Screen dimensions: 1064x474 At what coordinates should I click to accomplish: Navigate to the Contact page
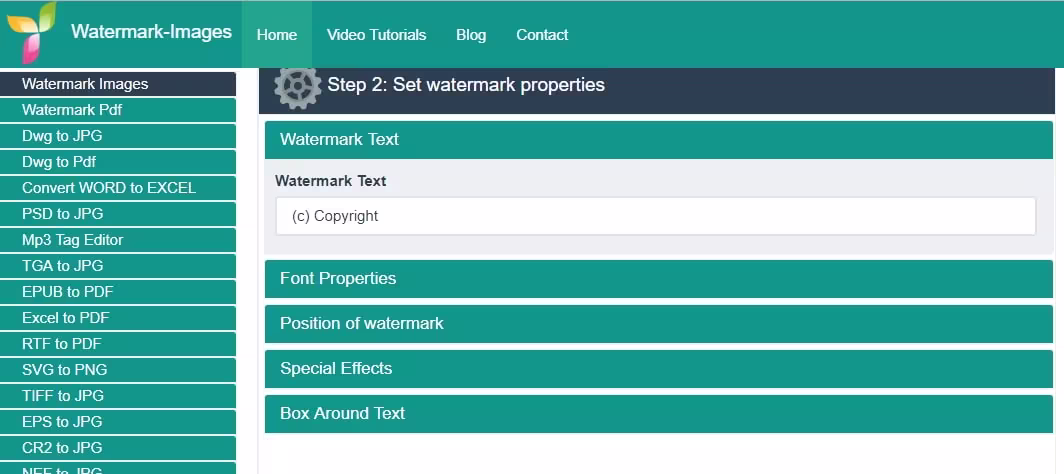[x=542, y=35]
